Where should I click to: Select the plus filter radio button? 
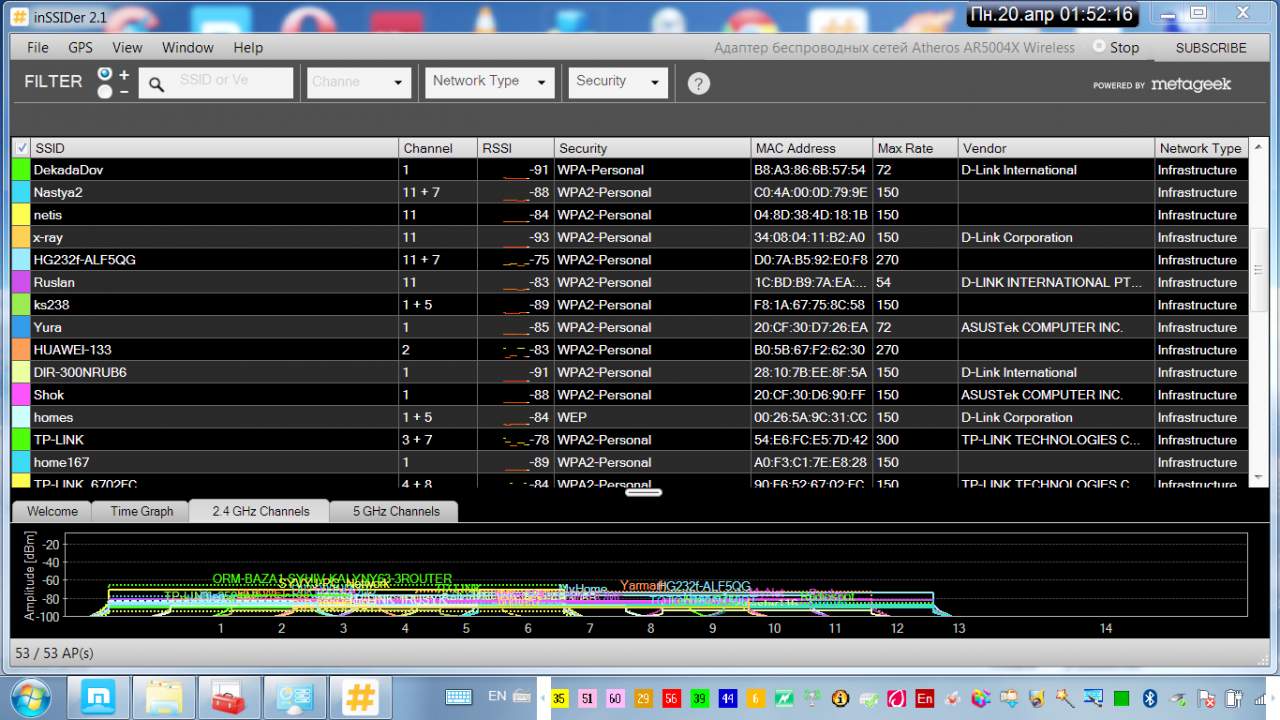click(x=105, y=74)
